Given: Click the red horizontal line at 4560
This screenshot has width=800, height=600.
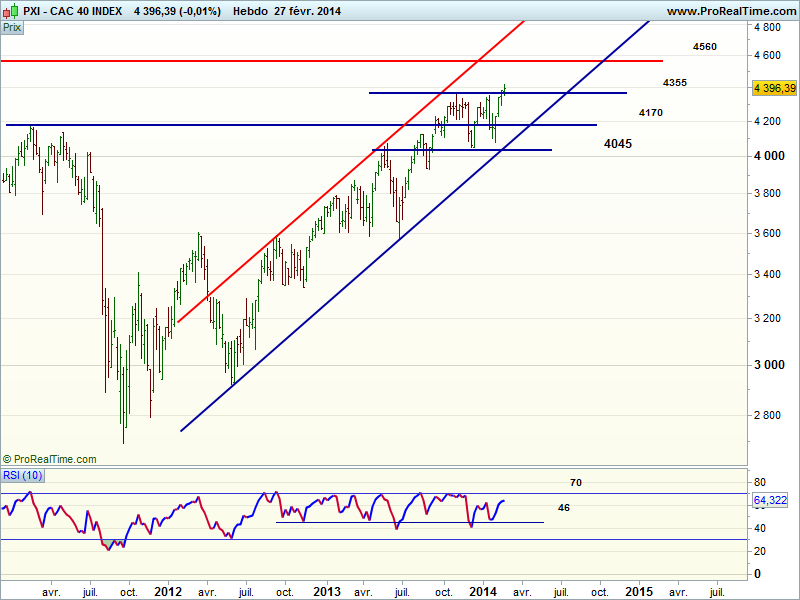Looking at the screenshot, I should click(300, 61).
